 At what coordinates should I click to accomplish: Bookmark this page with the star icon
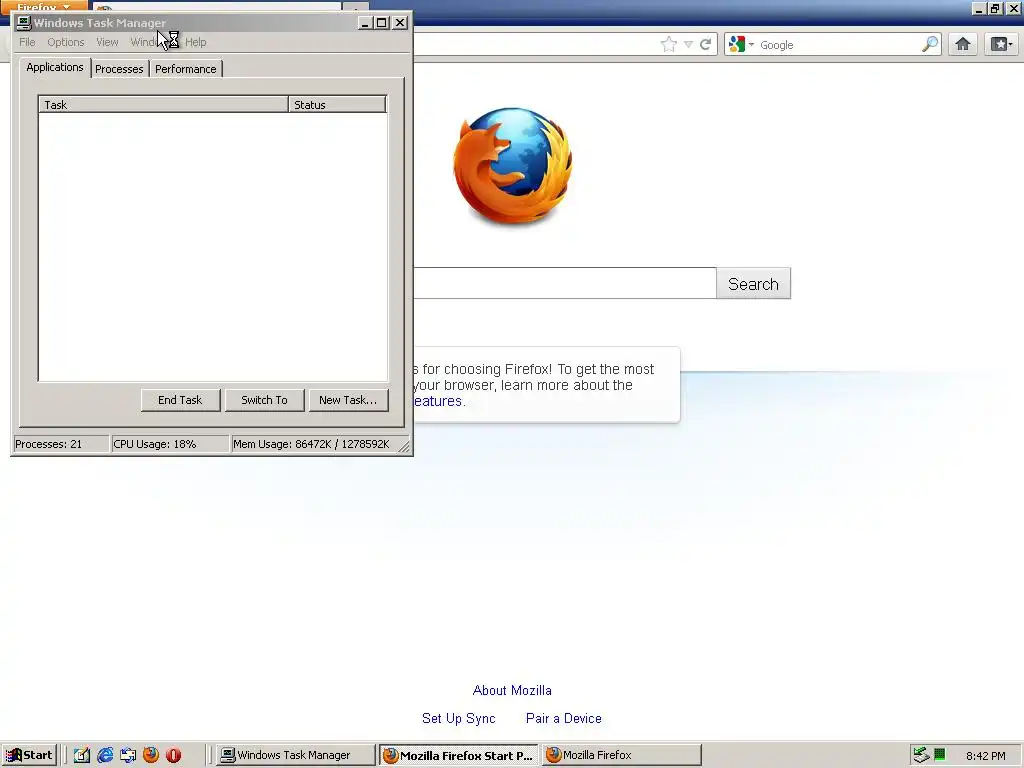tap(669, 44)
